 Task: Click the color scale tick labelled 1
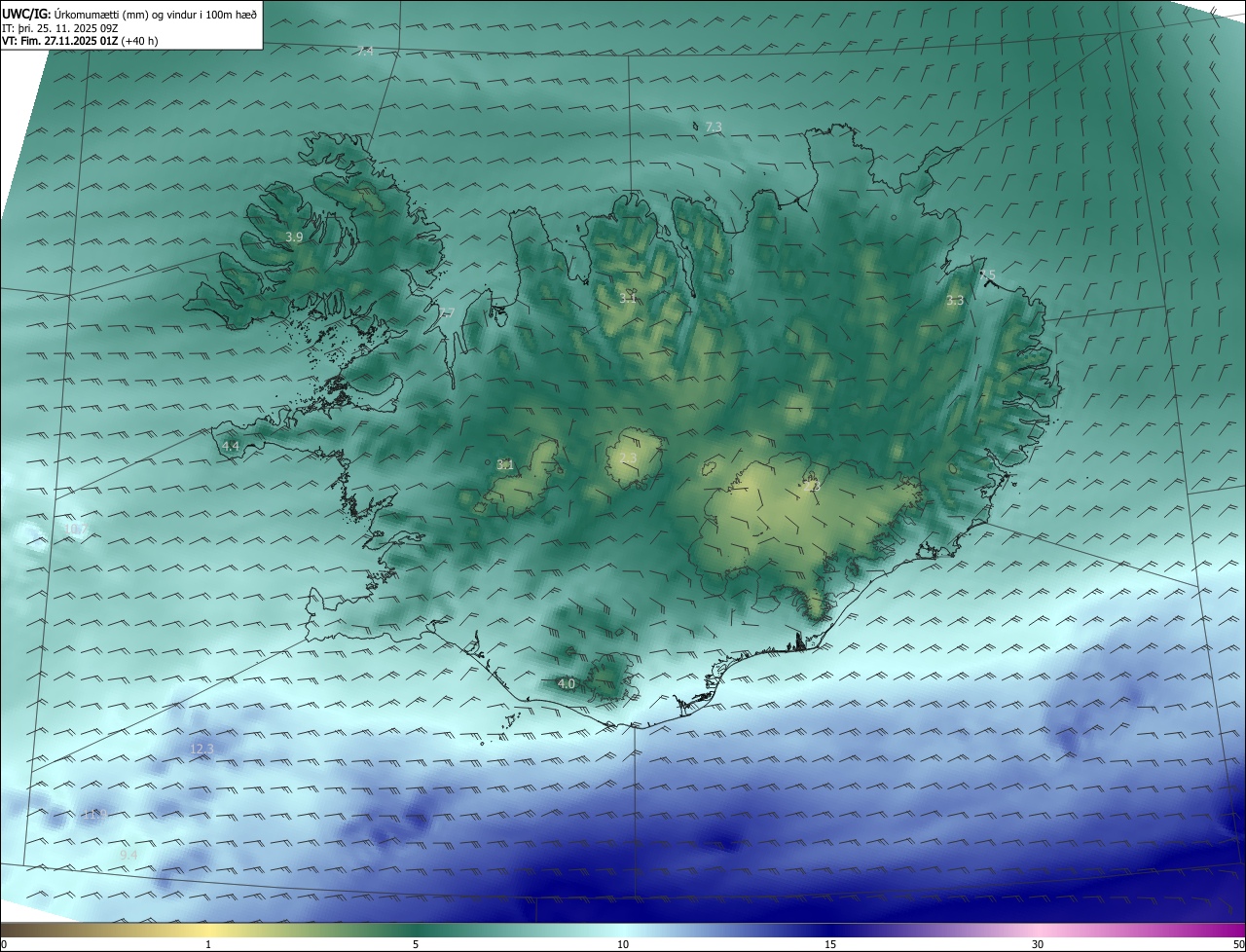click(x=208, y=944)
